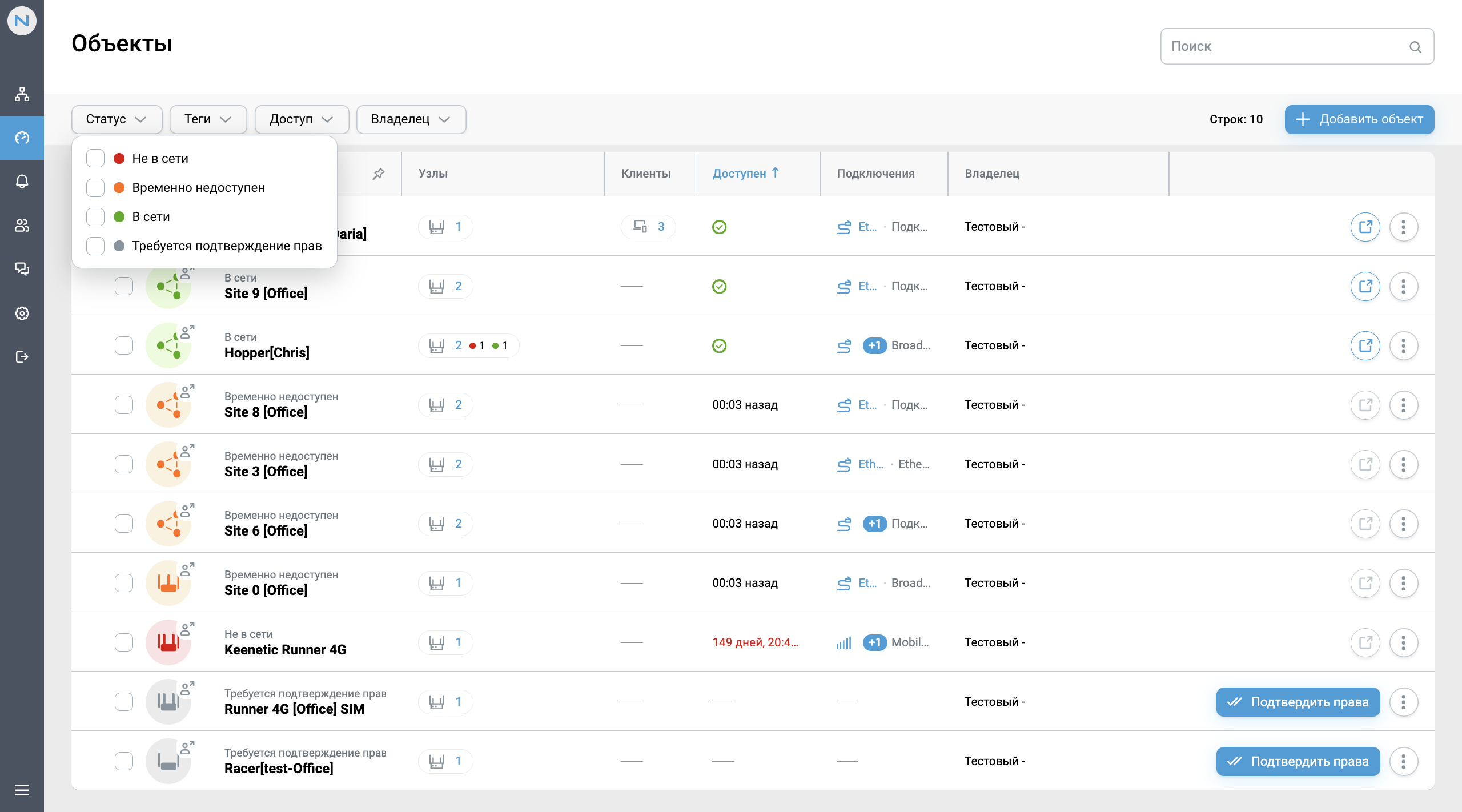This screenshot has width=1462, height=812.
Task: Check the В сети status filter
Action: click(95, 216)
